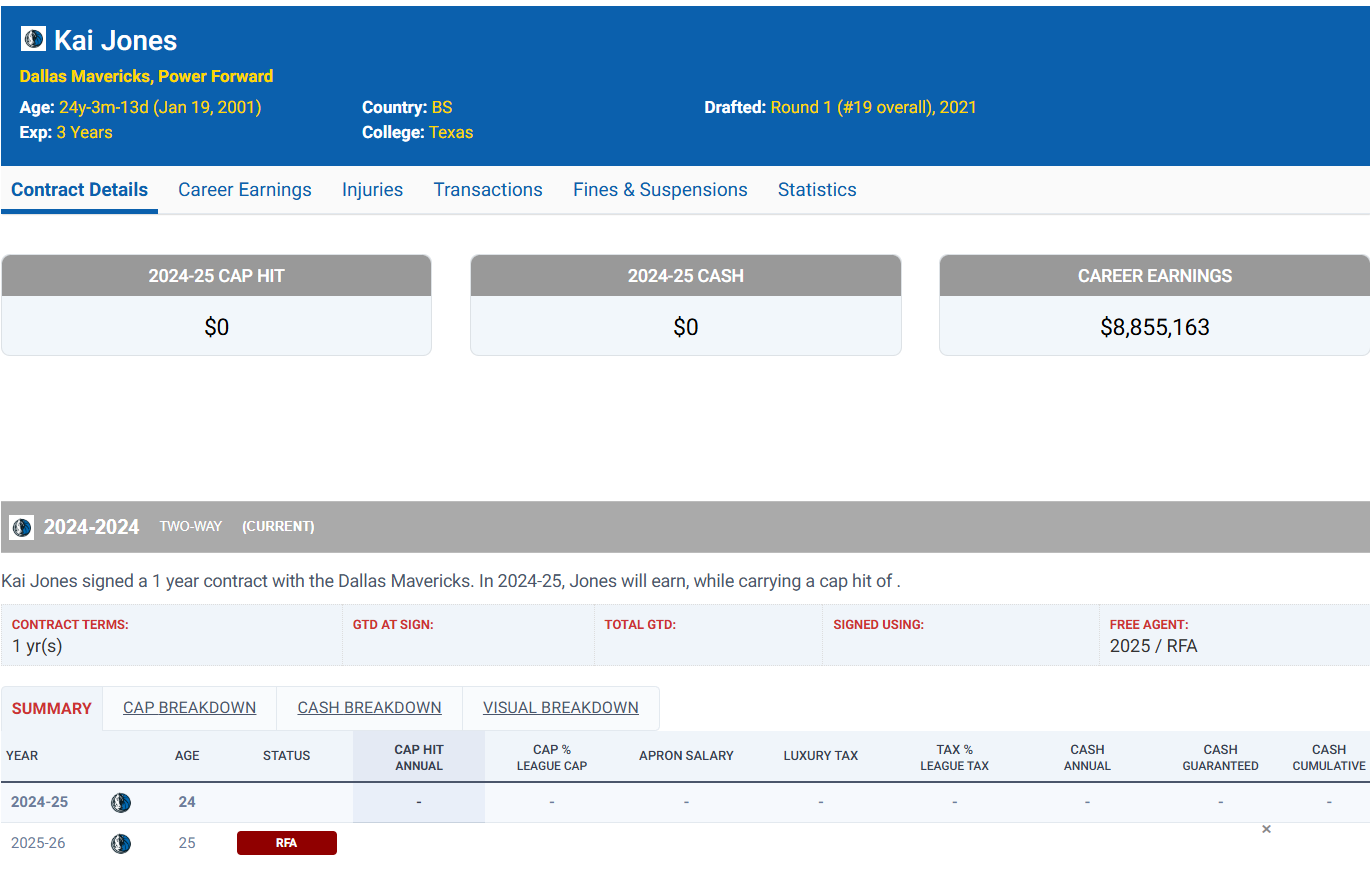Image resolution: width=1370 pixels, height=873 pixels.
Task: Click the Cash Annual column header
Action: (1088, 757)
